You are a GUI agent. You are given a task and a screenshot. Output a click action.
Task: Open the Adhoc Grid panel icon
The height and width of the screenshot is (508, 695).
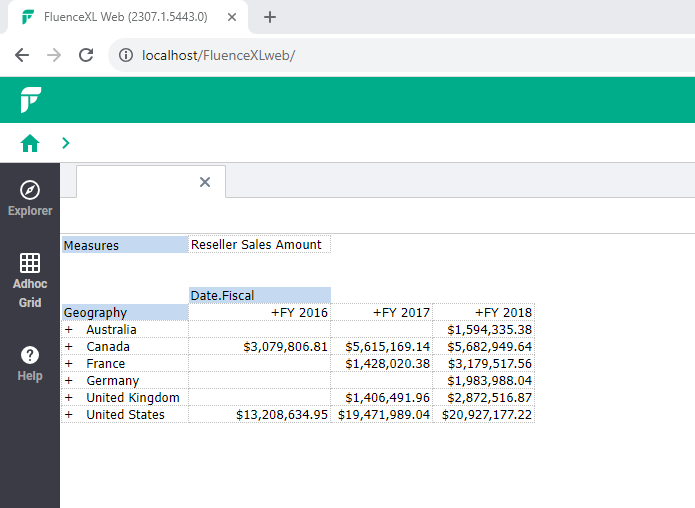point(30,264)
